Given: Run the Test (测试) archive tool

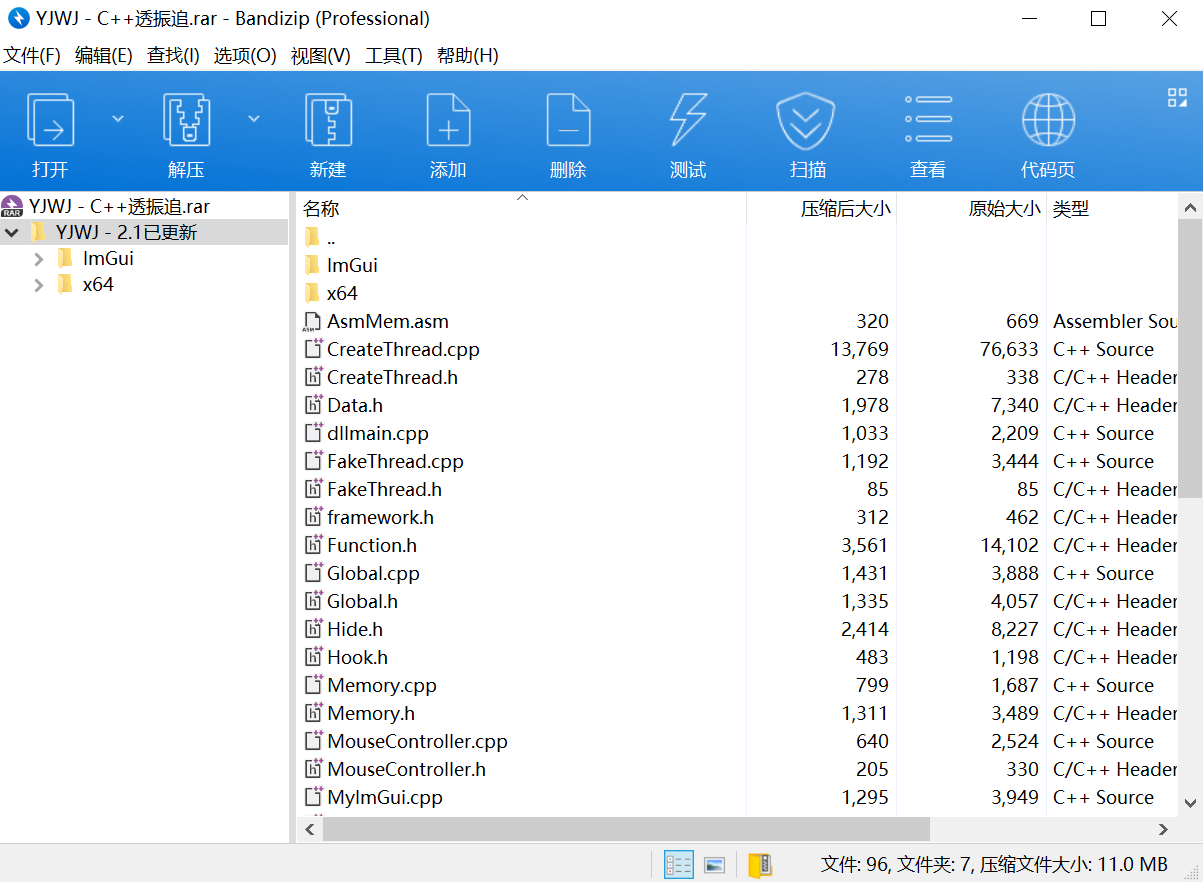Looking at the screenshot, I should click(x=688, y=120).
